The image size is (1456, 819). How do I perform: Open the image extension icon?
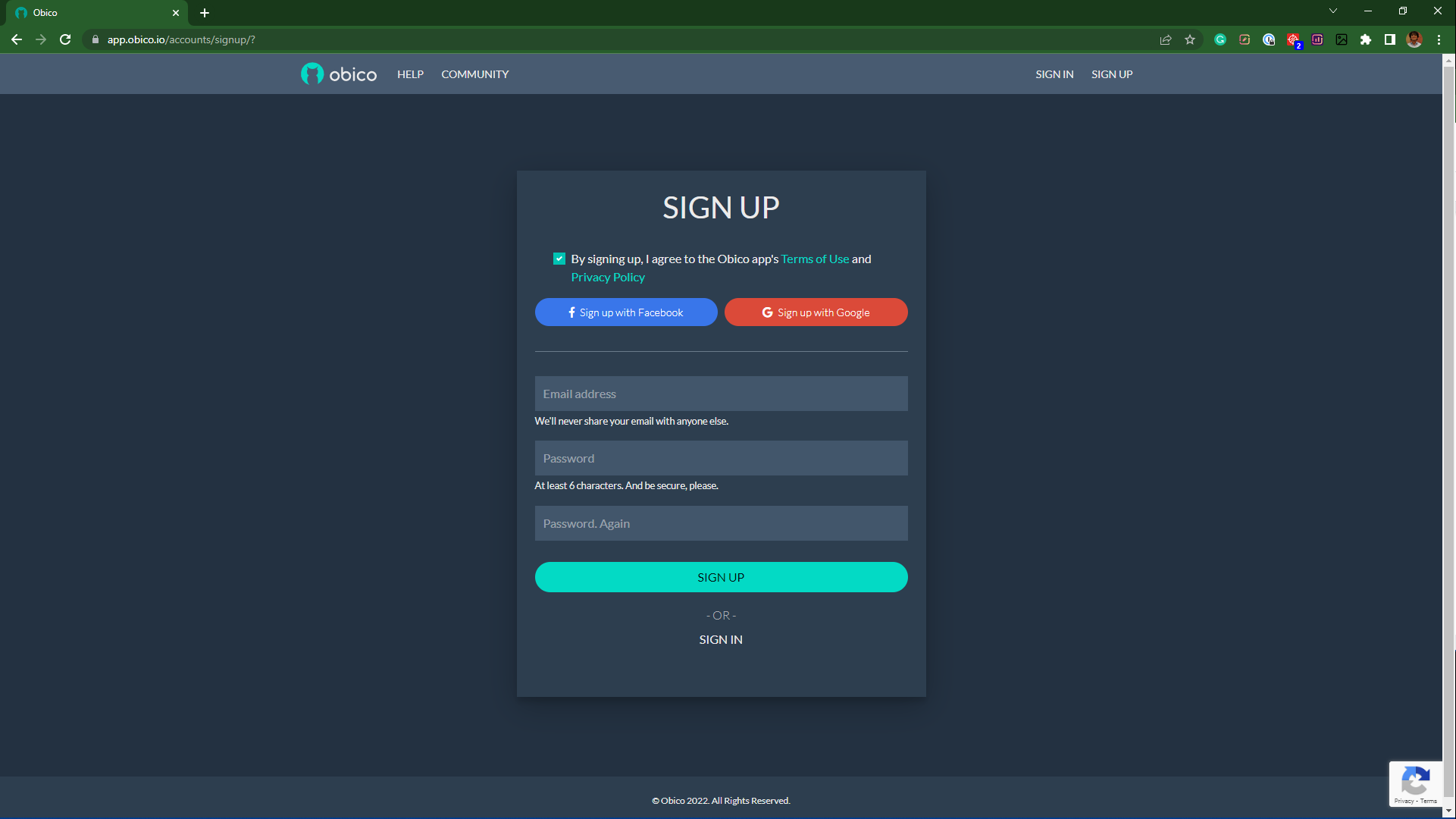point(1342,39)
